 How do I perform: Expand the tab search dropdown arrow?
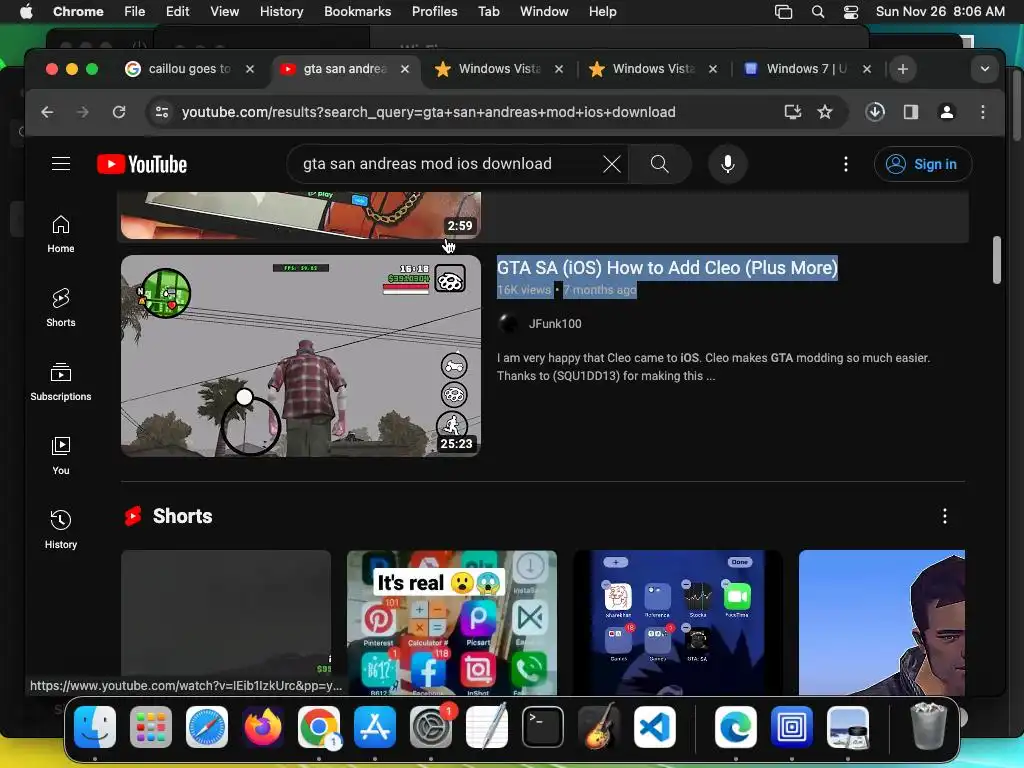click(985, 69)
